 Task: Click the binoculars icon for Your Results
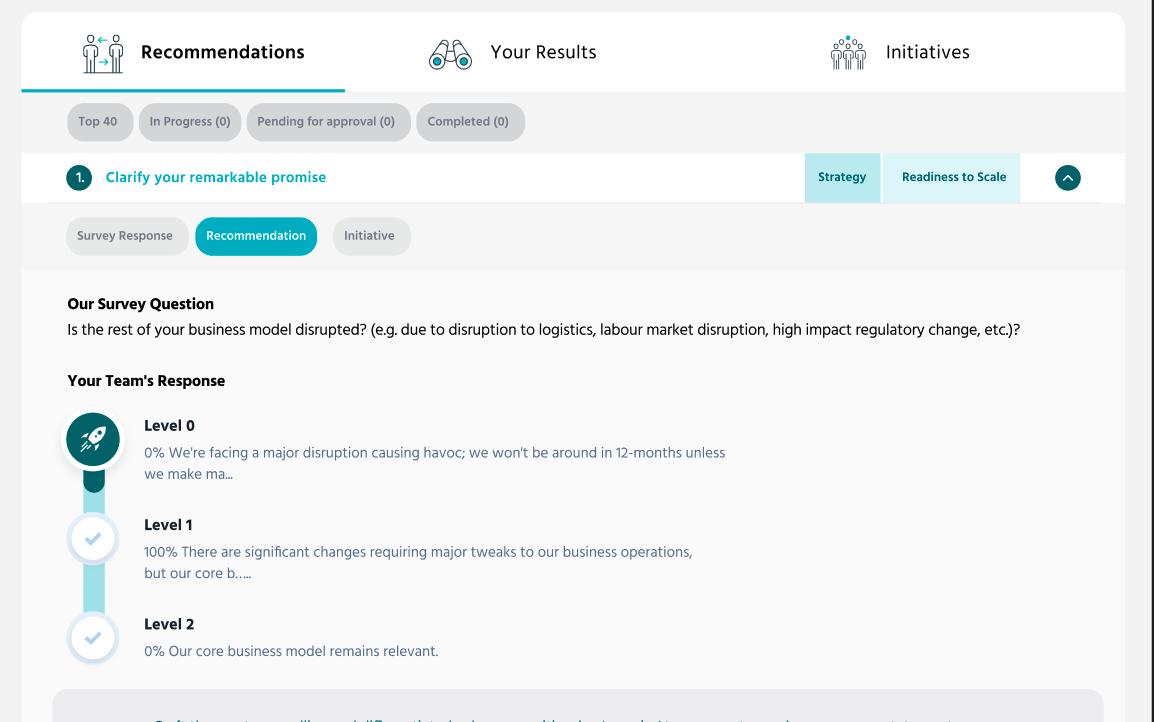tap(450, 54)
